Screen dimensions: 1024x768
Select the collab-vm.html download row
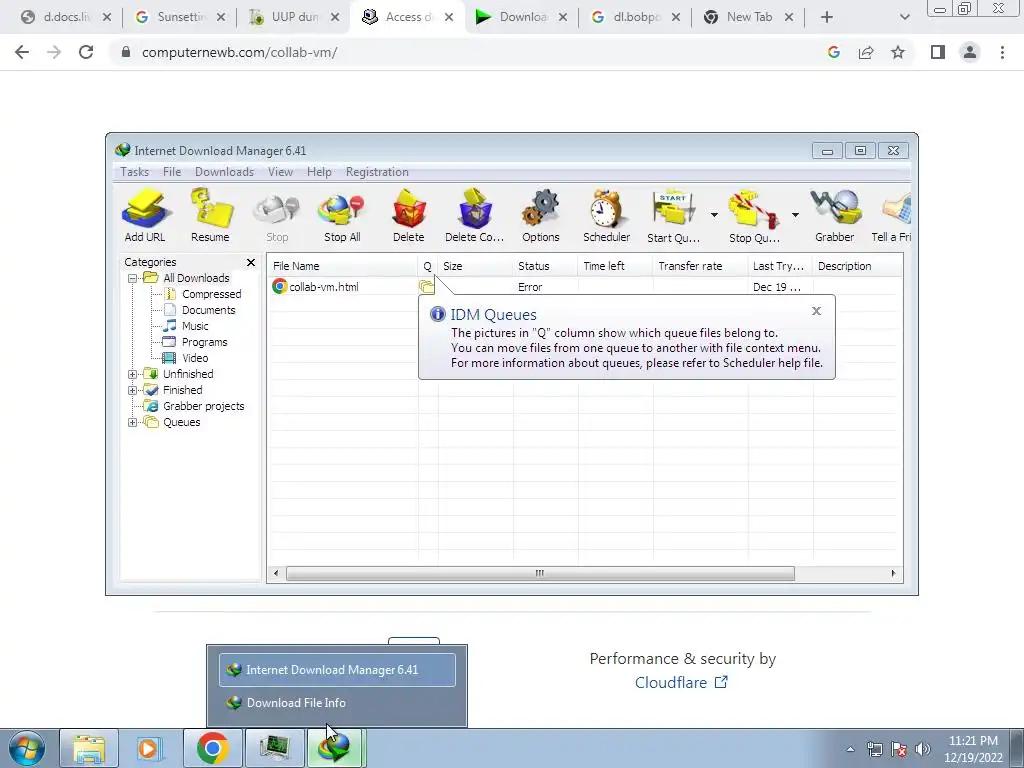[x=584, y=287]
